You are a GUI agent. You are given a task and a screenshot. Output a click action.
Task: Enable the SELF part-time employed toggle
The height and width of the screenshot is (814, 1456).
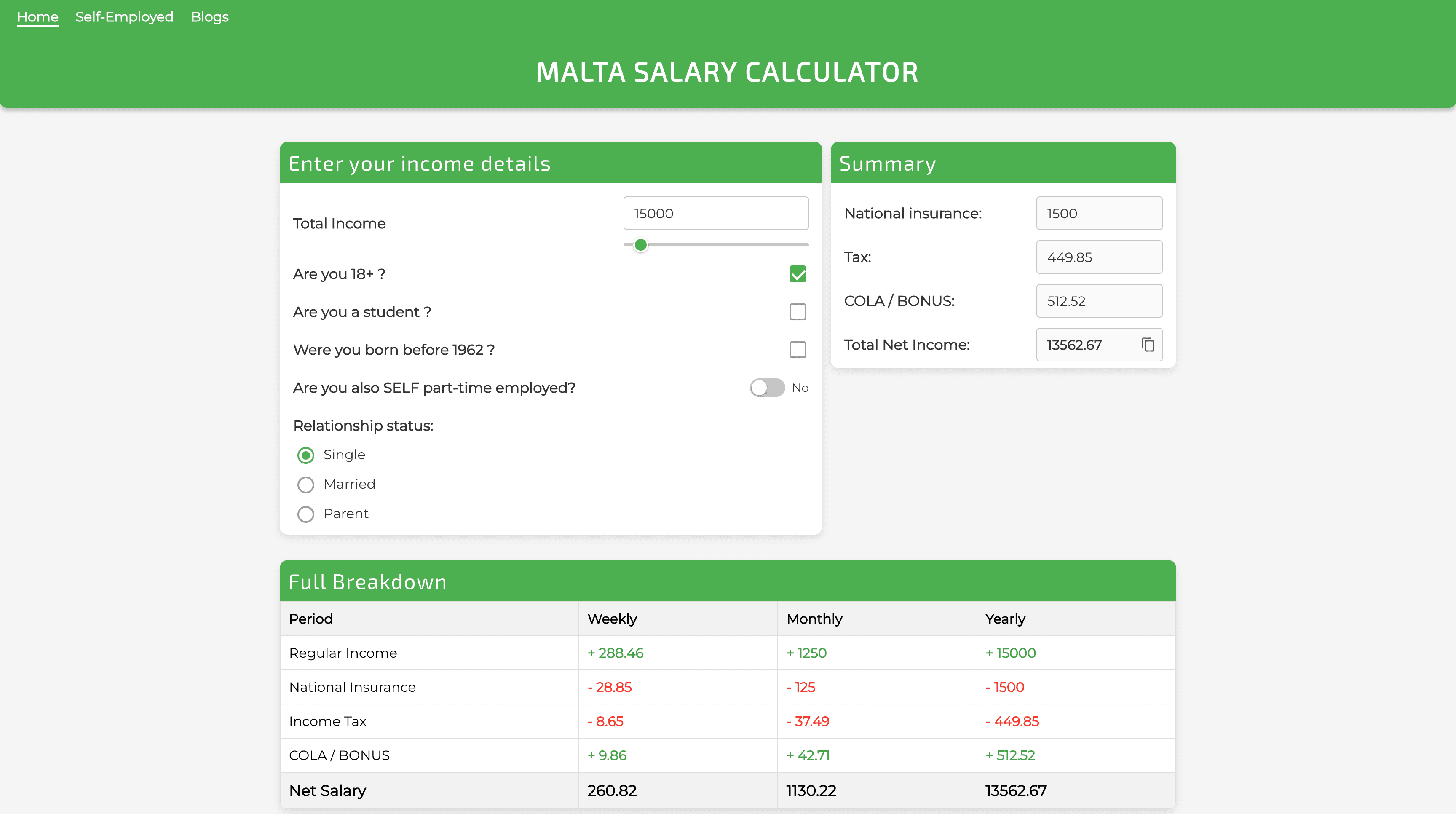click(x=766, y=388)
